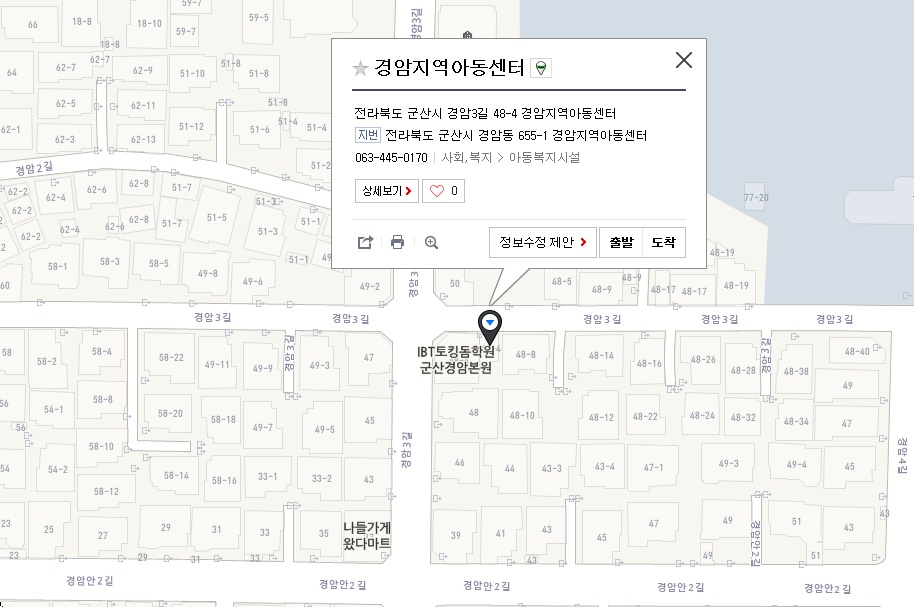The width and height of the screenshot is (914, 607).
Task: Zoom in using the magnifier icon
Action: pos(432,242)
